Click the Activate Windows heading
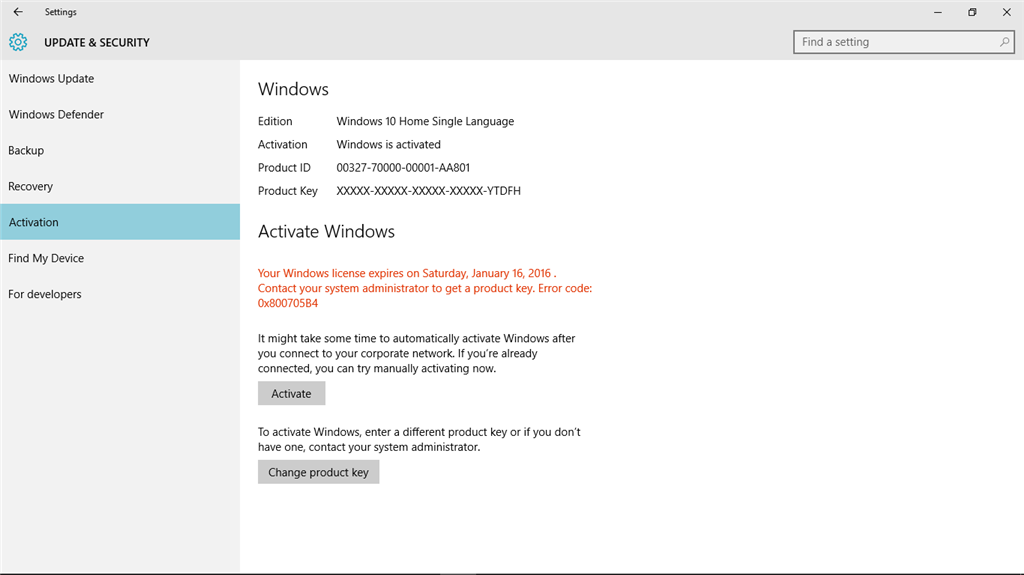The height and width of the screenshot is (575, 1024). point(326,231)
